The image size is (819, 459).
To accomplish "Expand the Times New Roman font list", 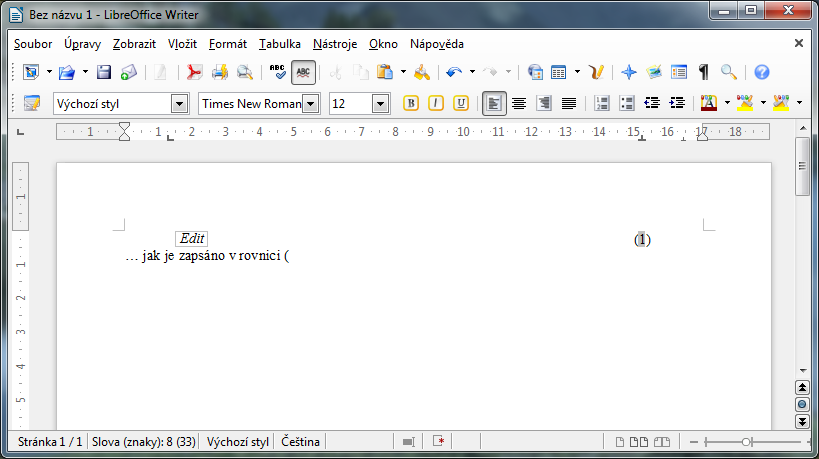I will point(311,104).
